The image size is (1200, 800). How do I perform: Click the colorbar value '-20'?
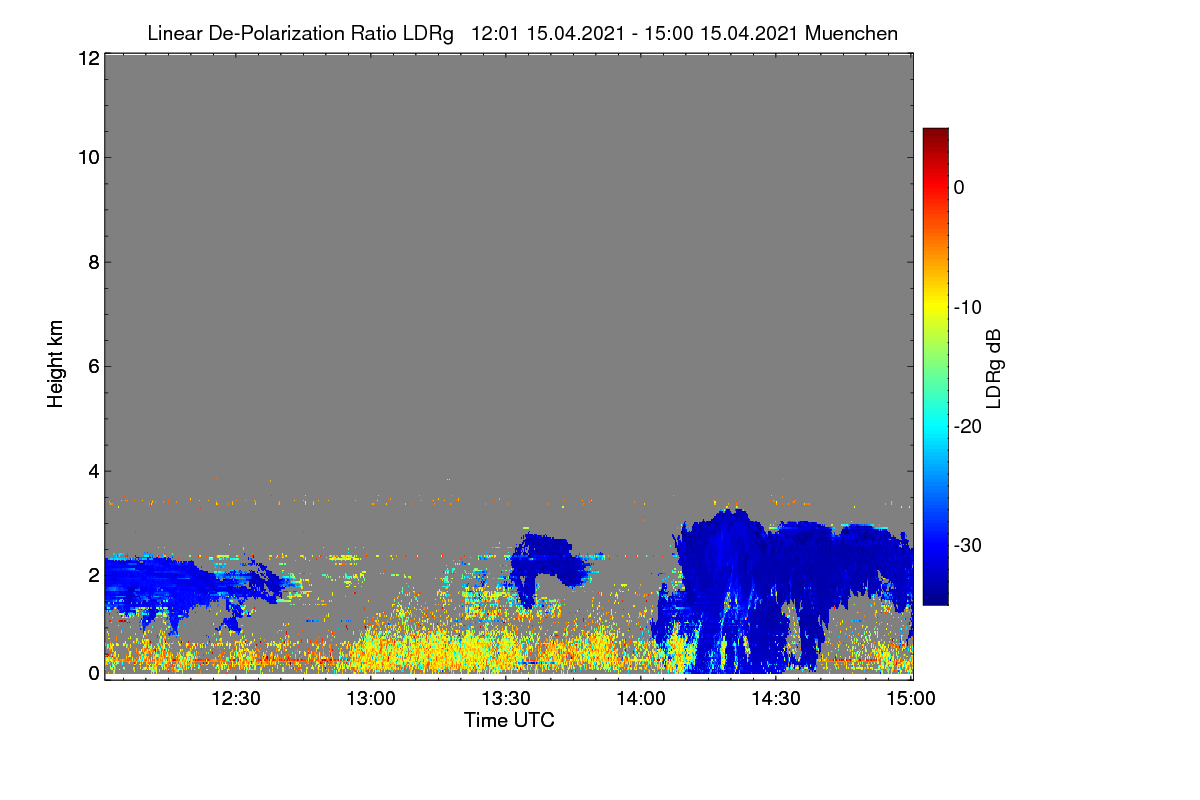coord(969,426)
